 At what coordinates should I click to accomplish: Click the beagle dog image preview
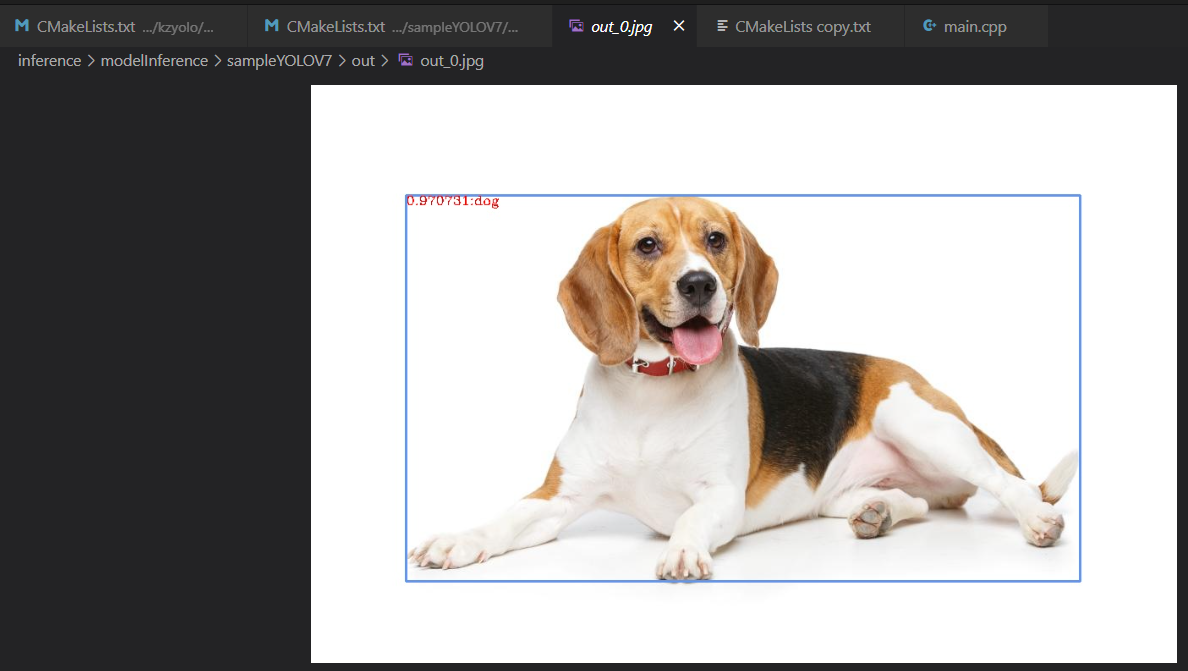pyautogui.click(x=743, y=374)
